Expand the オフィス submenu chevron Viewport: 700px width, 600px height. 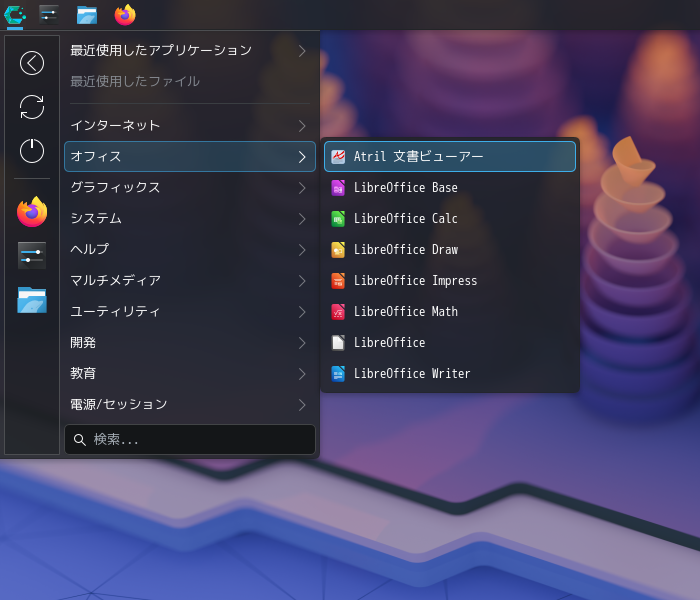point(302,157)
